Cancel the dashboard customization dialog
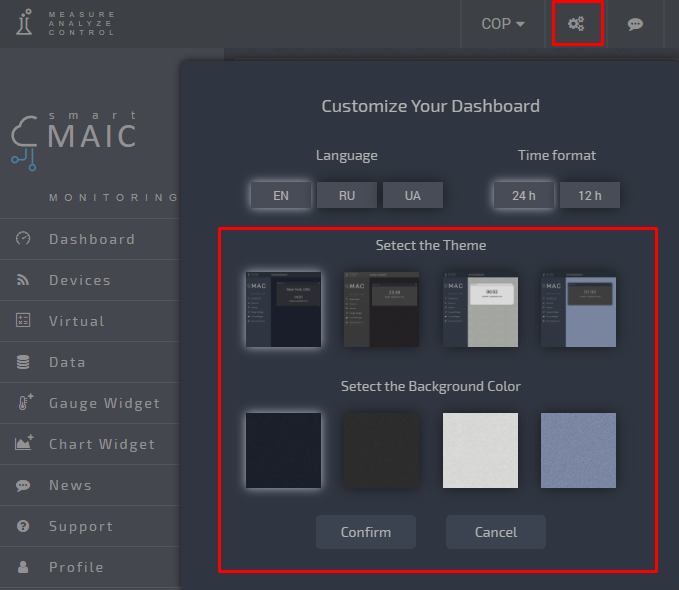 coord(496,532)
